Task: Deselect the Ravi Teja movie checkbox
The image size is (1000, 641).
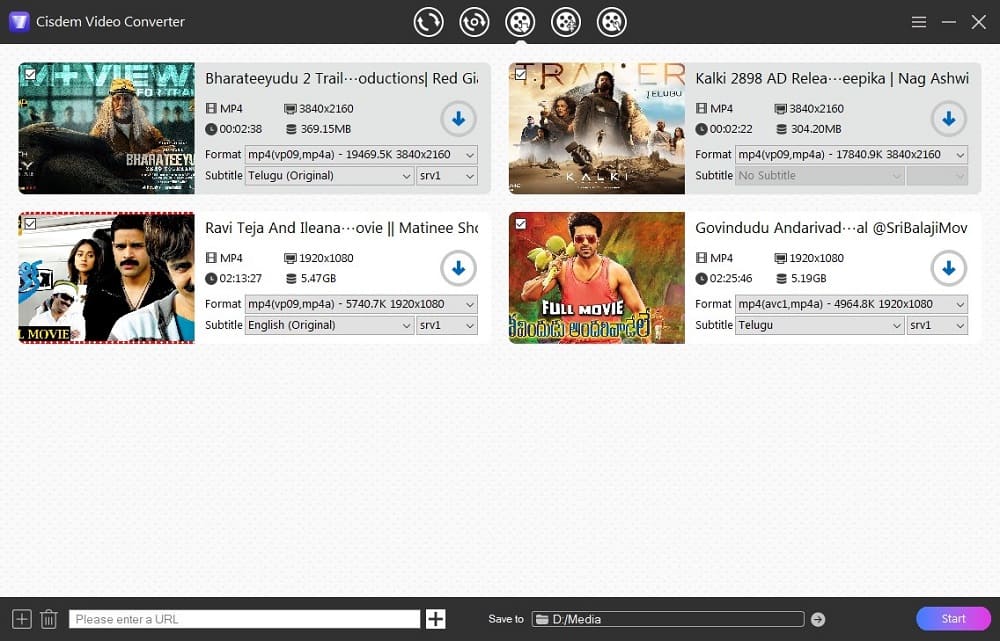Action: click(x=30, y=221)
